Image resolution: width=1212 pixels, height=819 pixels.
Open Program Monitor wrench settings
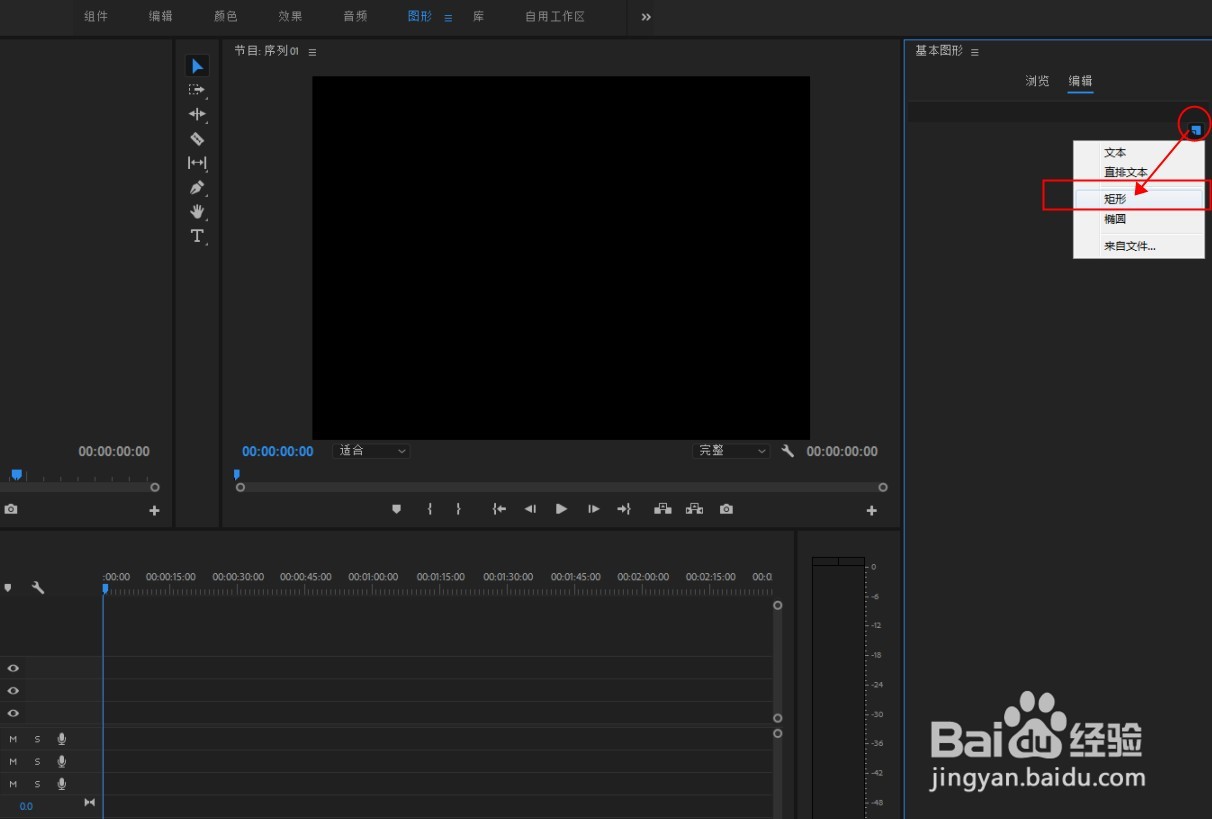[788, 451]
